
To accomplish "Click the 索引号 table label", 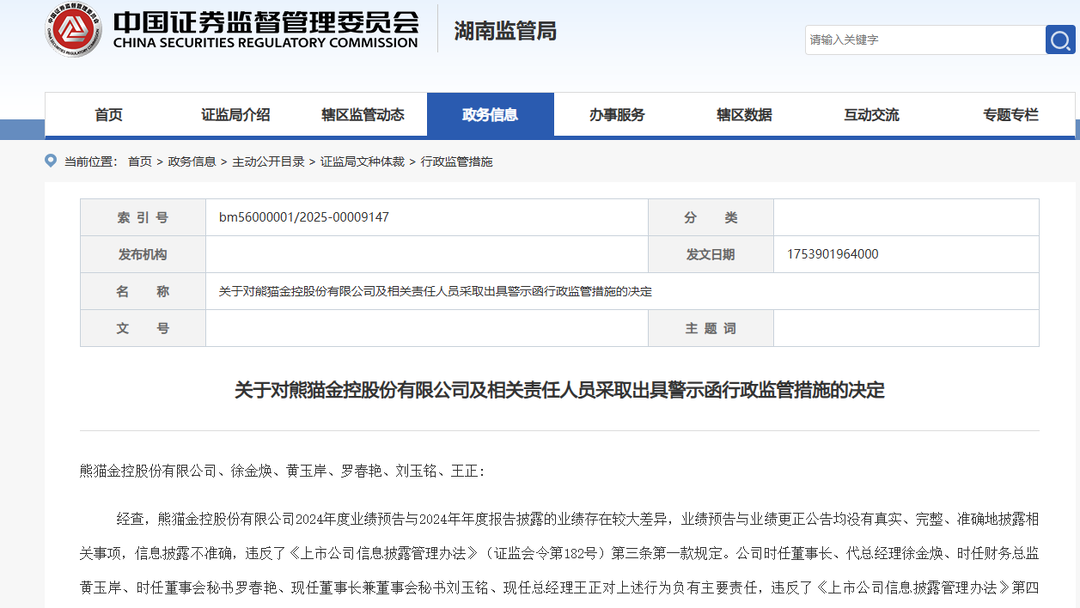I will click(143, 218).
